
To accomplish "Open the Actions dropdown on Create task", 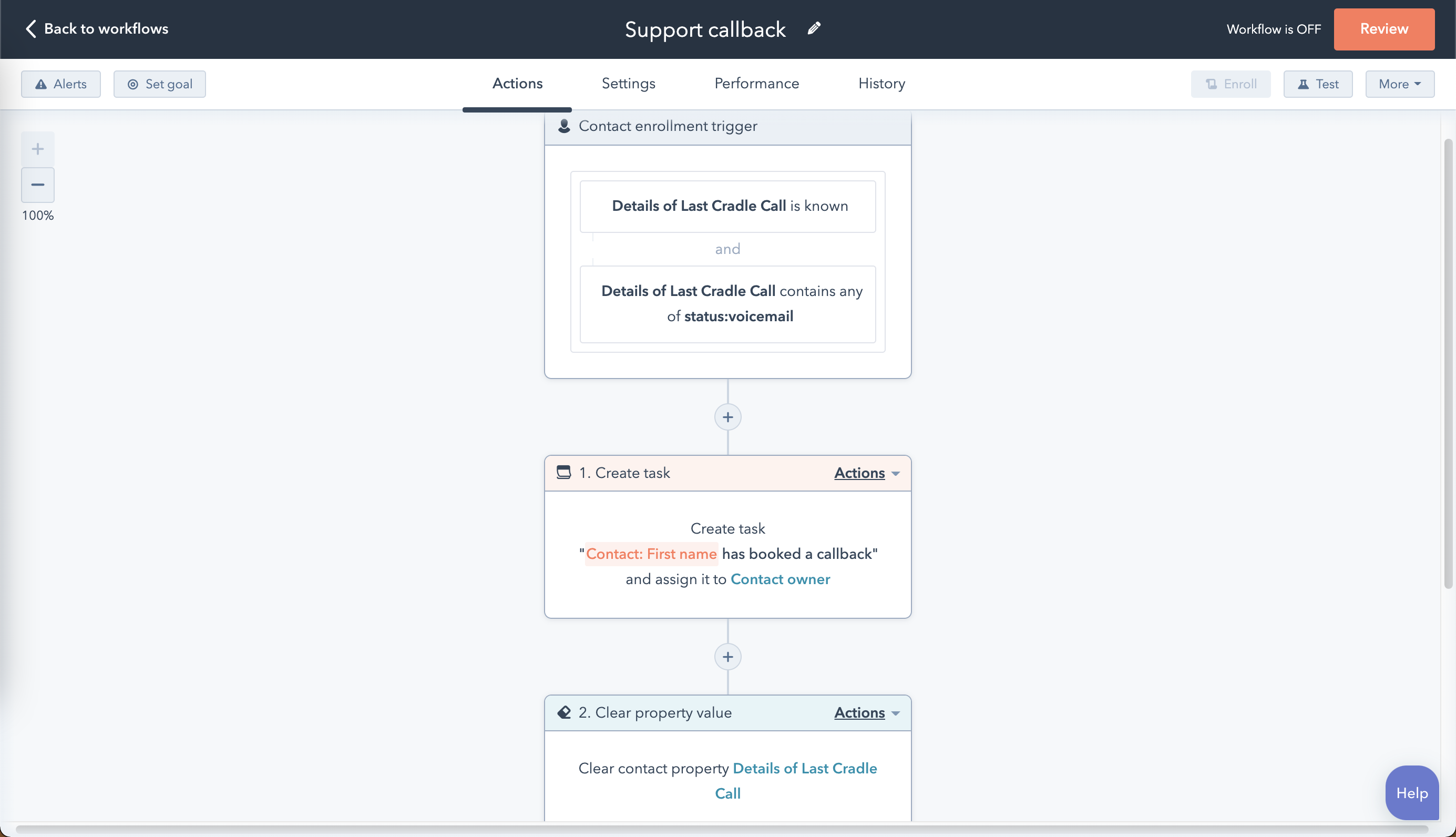I will pos(866,473).
